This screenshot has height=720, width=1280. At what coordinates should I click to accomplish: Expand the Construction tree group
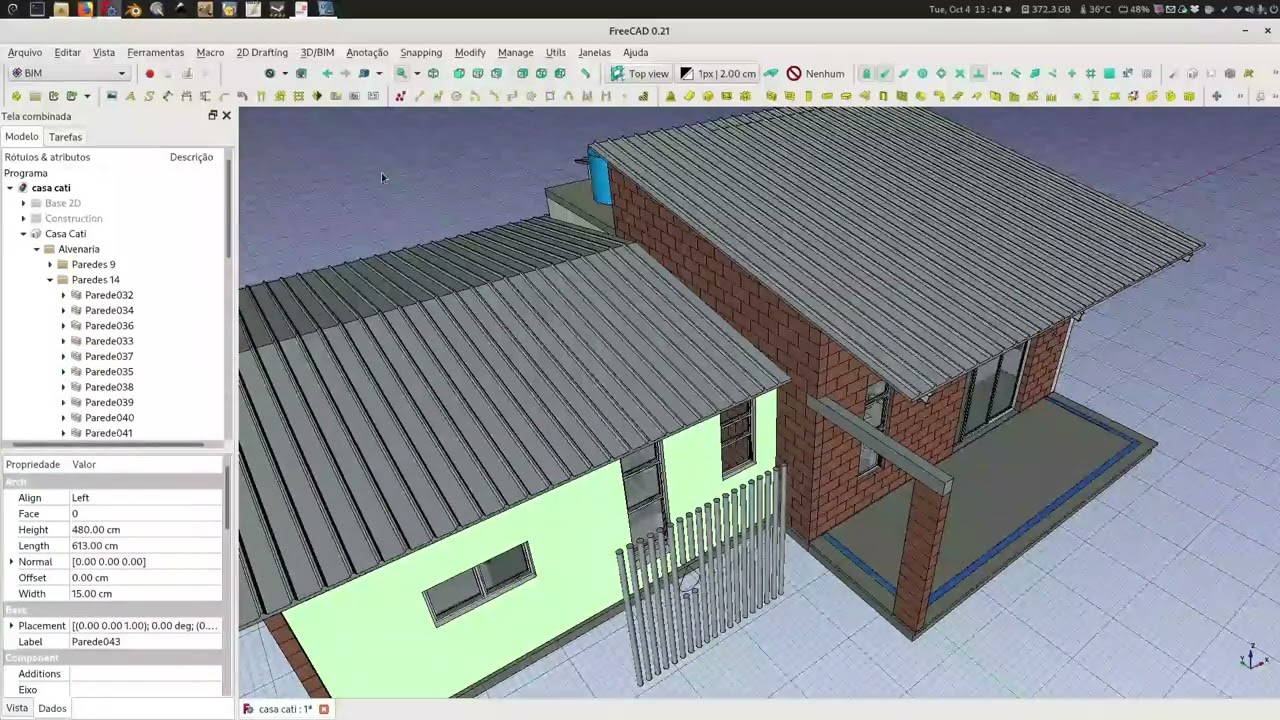[23, 218]
